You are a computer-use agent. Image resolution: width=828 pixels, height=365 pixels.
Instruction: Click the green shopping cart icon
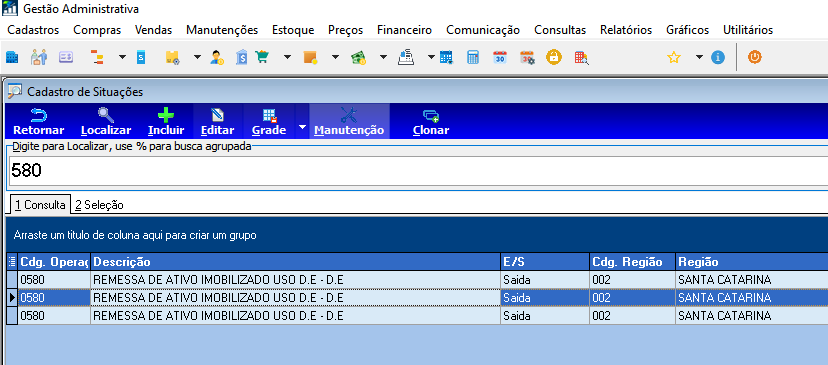(x=262, y=57)
